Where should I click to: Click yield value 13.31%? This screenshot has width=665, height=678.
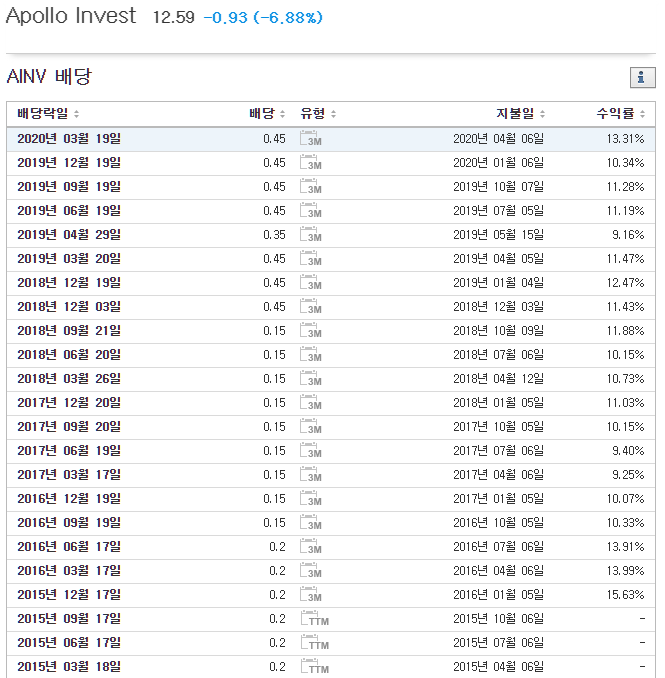[625, 139]
